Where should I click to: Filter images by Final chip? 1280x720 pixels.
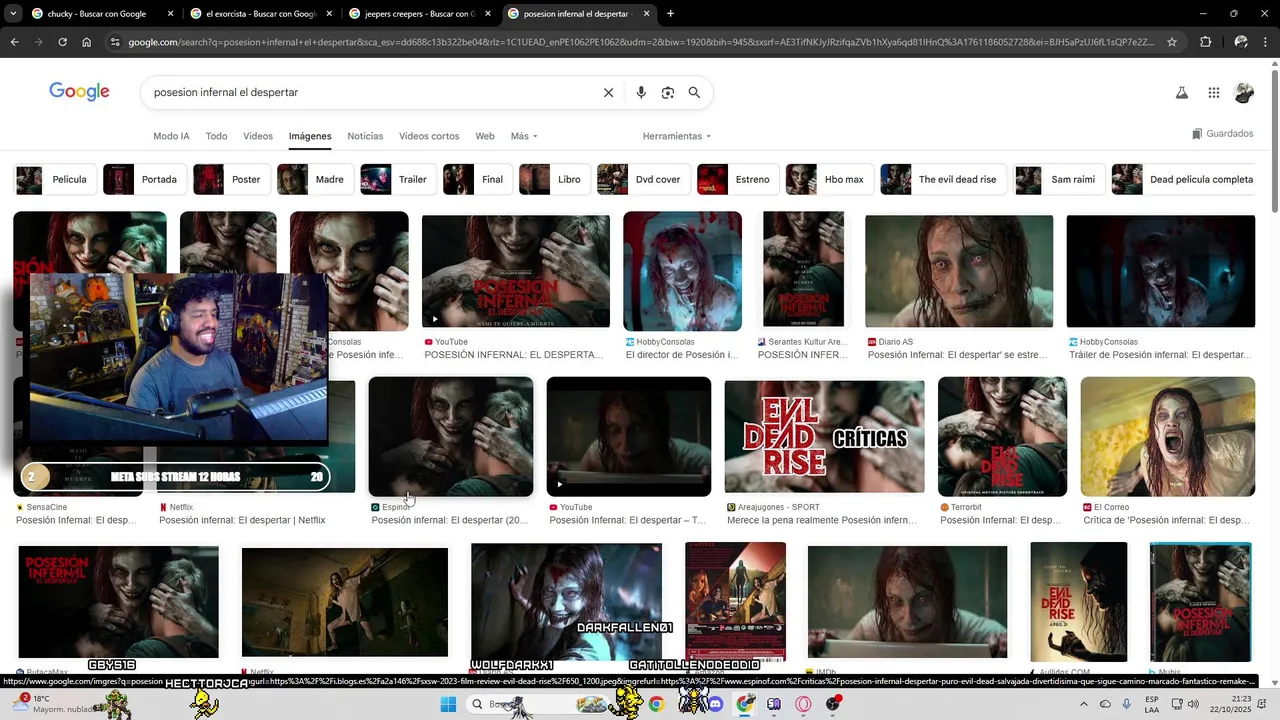(x=477, y=179)
